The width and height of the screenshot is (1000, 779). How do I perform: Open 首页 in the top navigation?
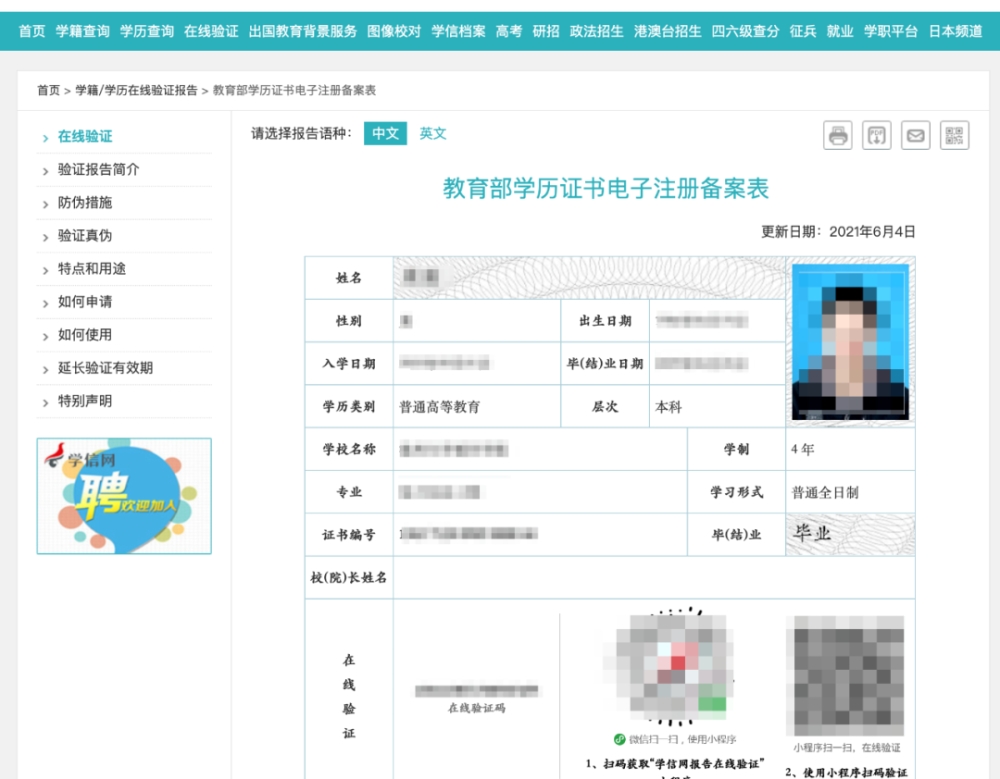(32, 31)
